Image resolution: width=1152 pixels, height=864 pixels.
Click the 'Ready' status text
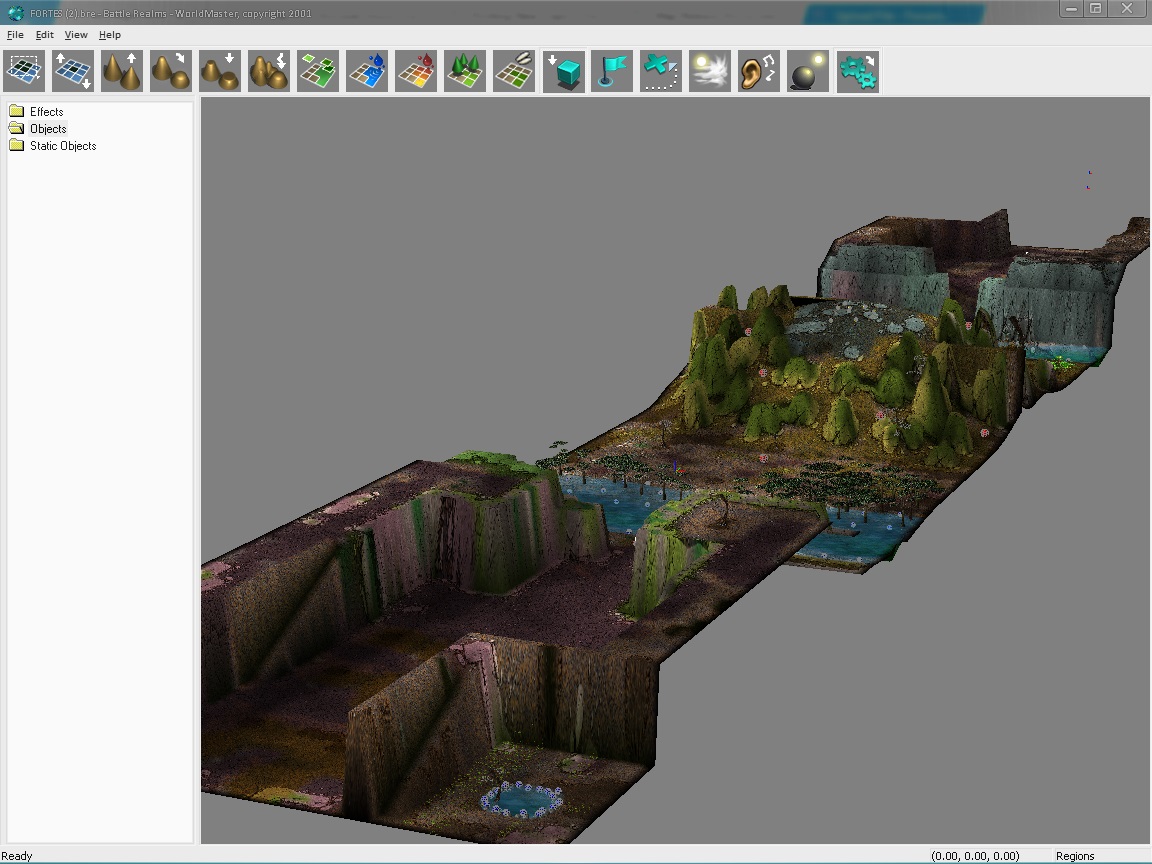point(17,856)
